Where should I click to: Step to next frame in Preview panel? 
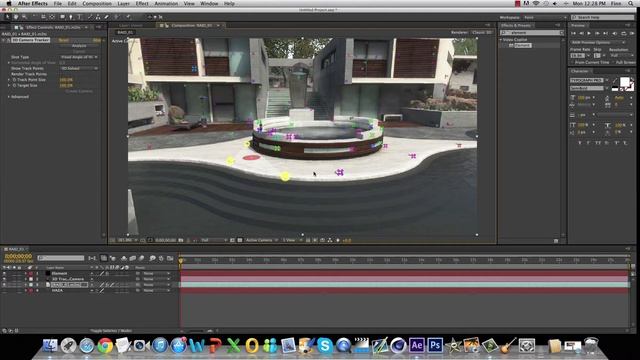coord(597,33)
